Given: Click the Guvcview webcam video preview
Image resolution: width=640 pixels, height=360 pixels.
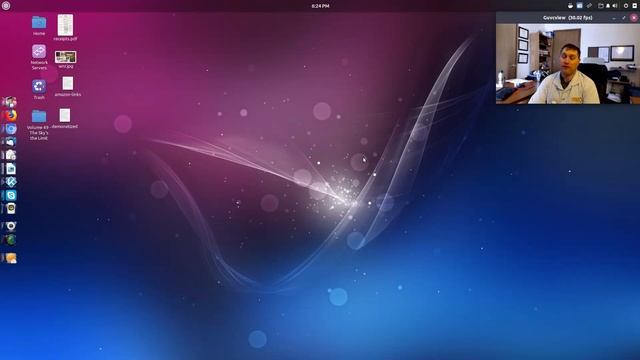Looking at the screenshot, I should (x=568, y=64).
